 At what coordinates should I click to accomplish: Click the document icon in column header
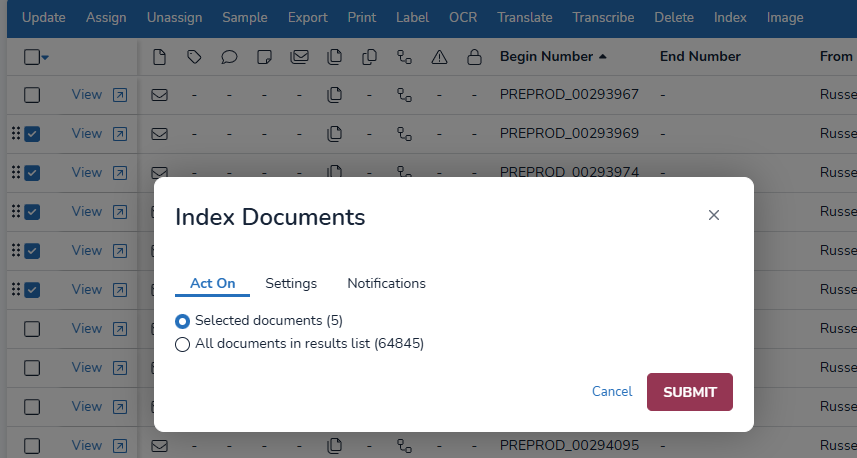159,57
